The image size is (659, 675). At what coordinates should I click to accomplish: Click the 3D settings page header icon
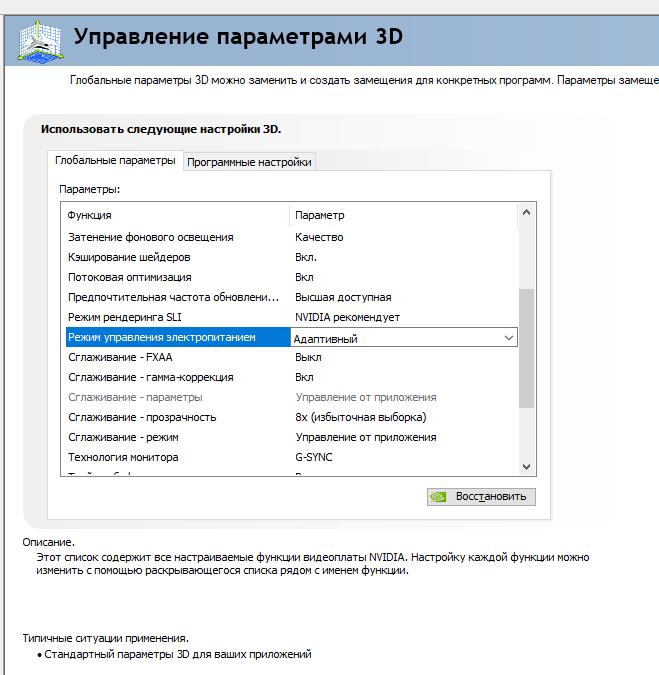pyautogui.click(x=41, y=41)
